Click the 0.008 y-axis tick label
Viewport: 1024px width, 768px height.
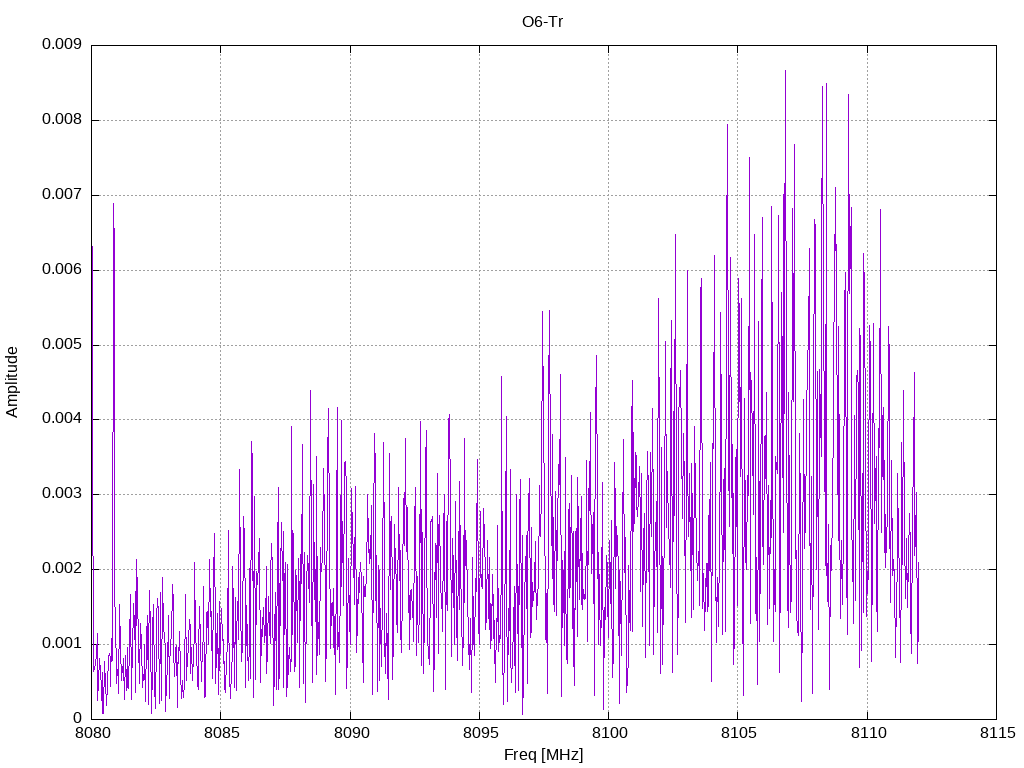[x=62, y=120]
